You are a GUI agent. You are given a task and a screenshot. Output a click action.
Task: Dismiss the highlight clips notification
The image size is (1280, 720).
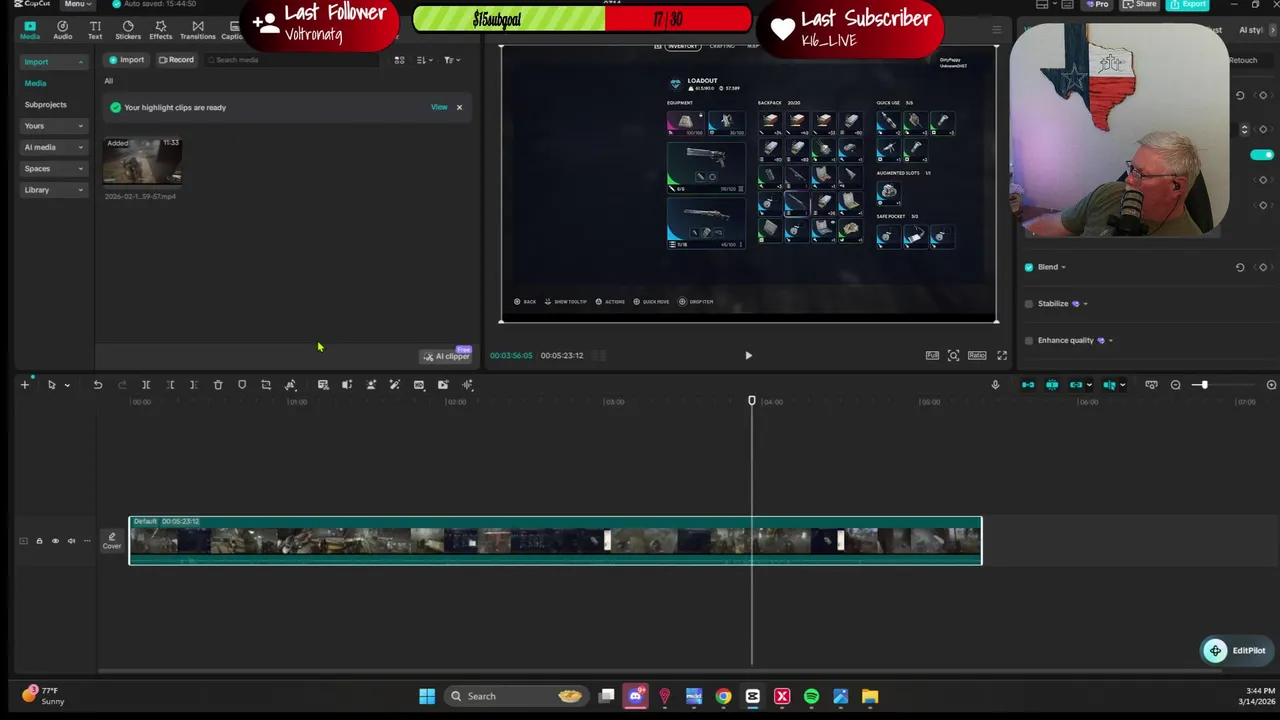[460, 107]
